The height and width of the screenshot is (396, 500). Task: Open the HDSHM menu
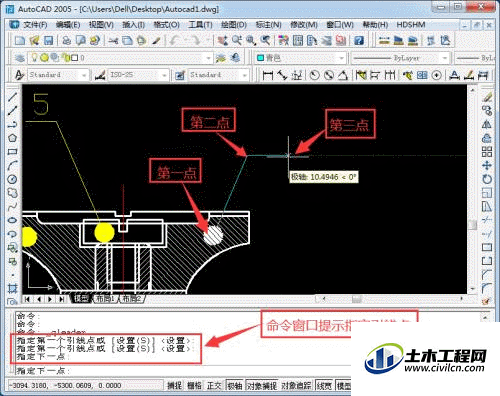click(x=411, y=25)
